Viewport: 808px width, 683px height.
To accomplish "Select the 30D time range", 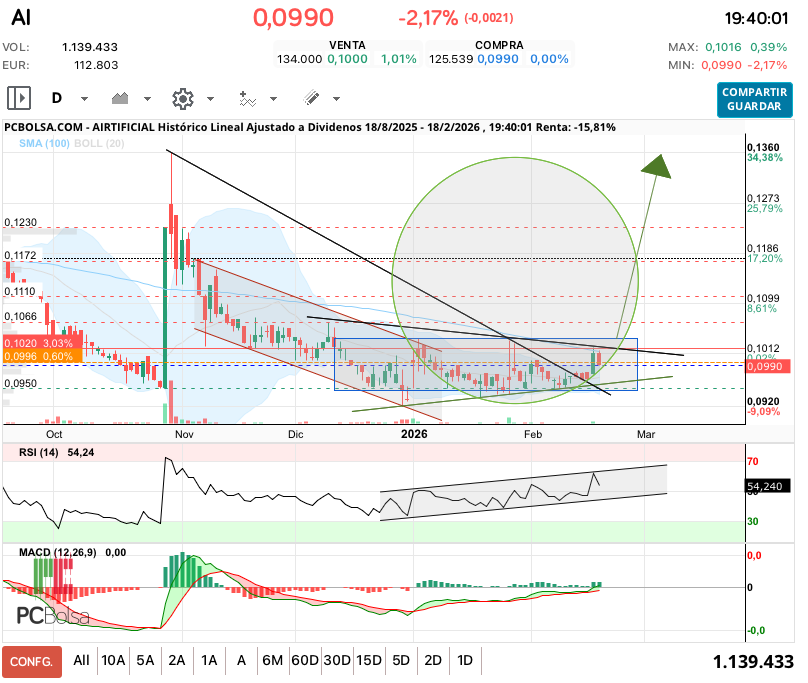I will point(337,660).
